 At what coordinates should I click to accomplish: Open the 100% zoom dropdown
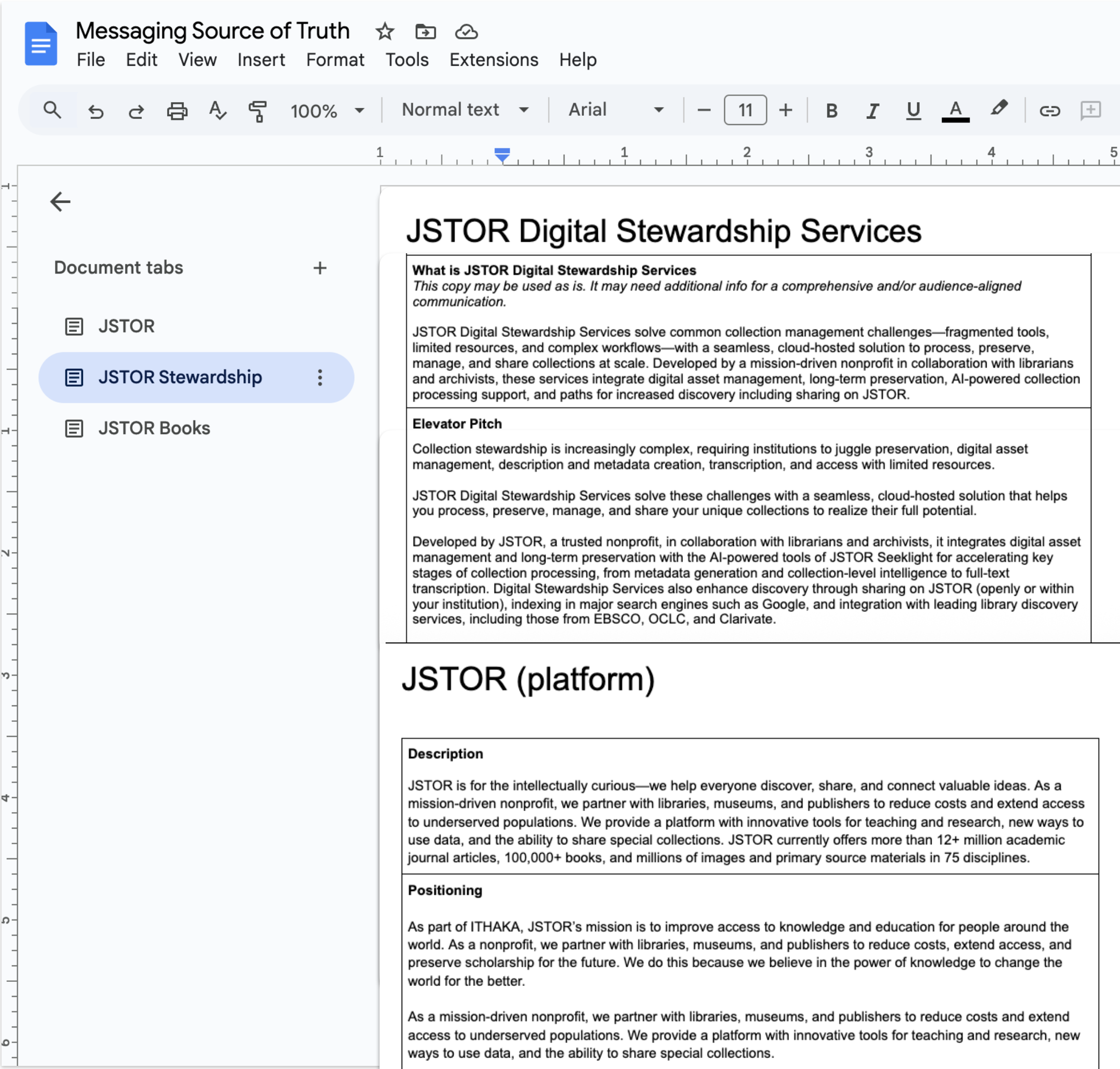(x=326, y=111)
